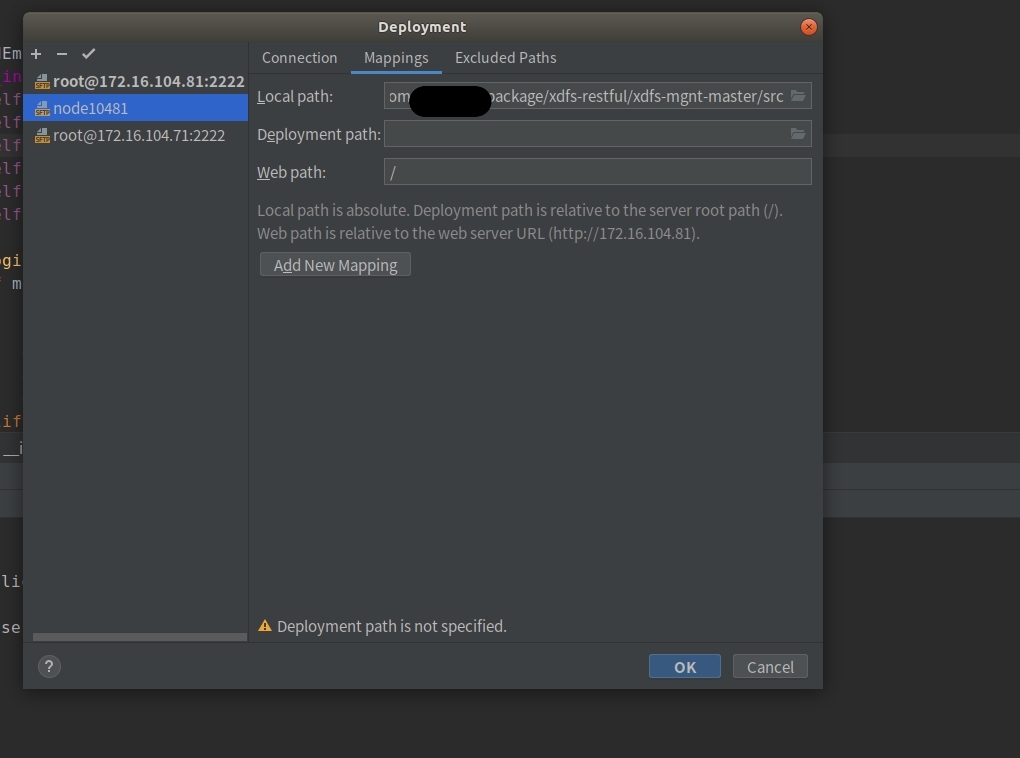
Task: Click the 'Local path is absolute' hint text
Action: (520, 211)
